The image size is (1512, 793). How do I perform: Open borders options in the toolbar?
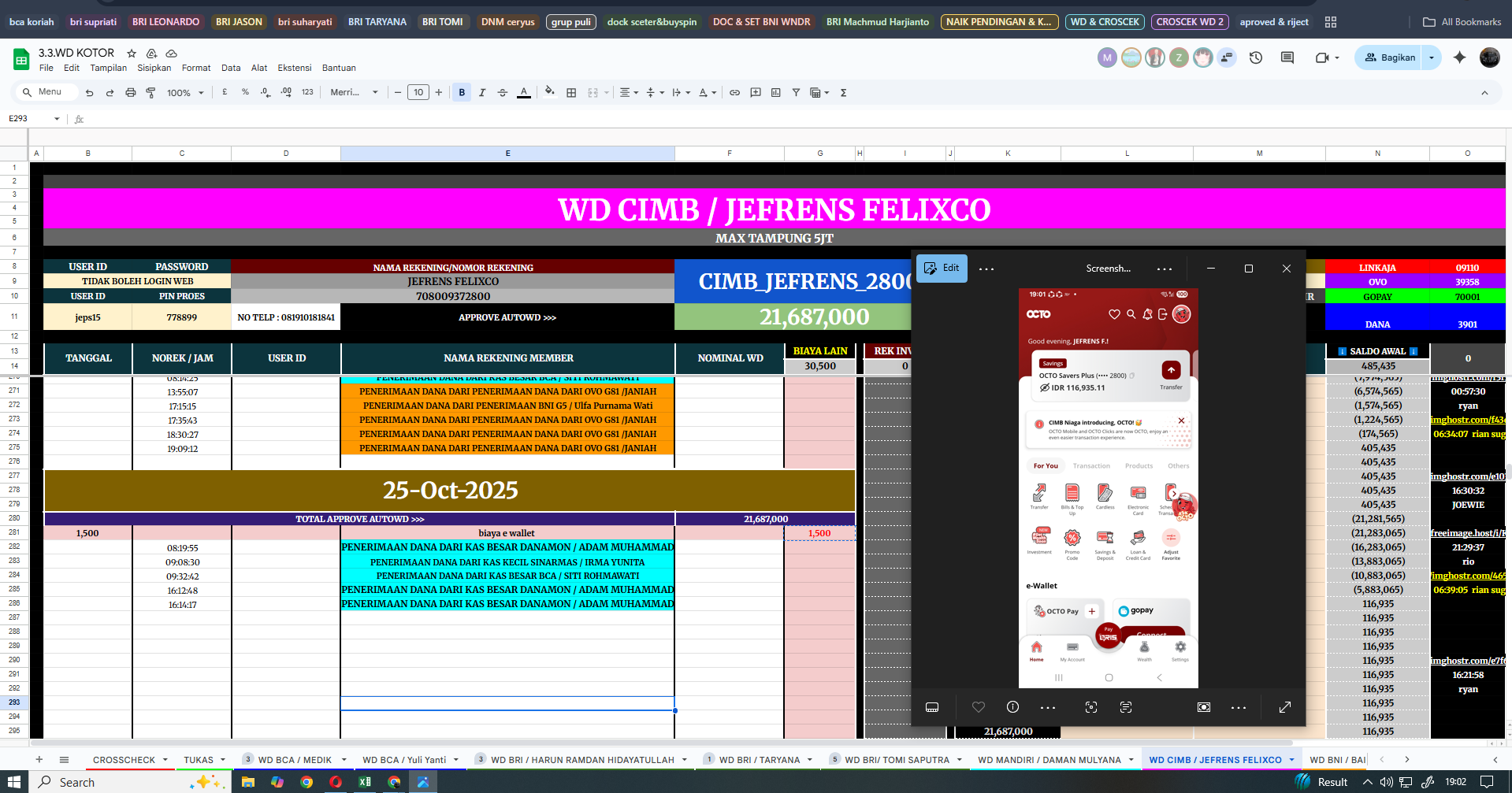[x=571, y=92]
